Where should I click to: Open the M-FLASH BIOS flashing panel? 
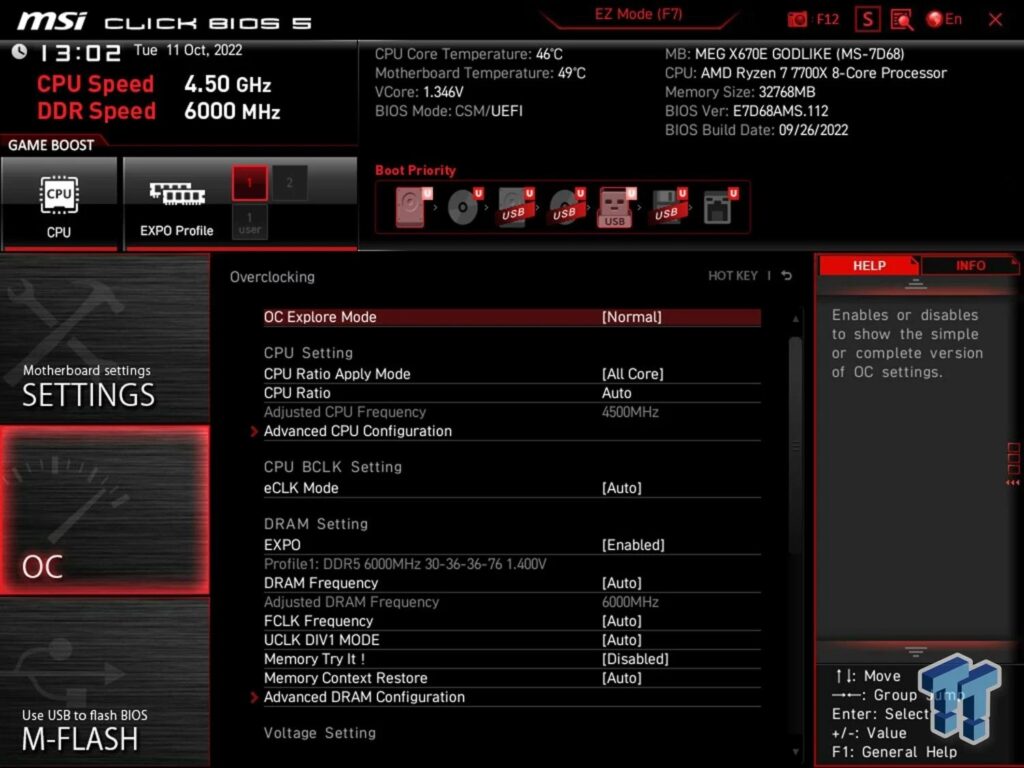104,682
